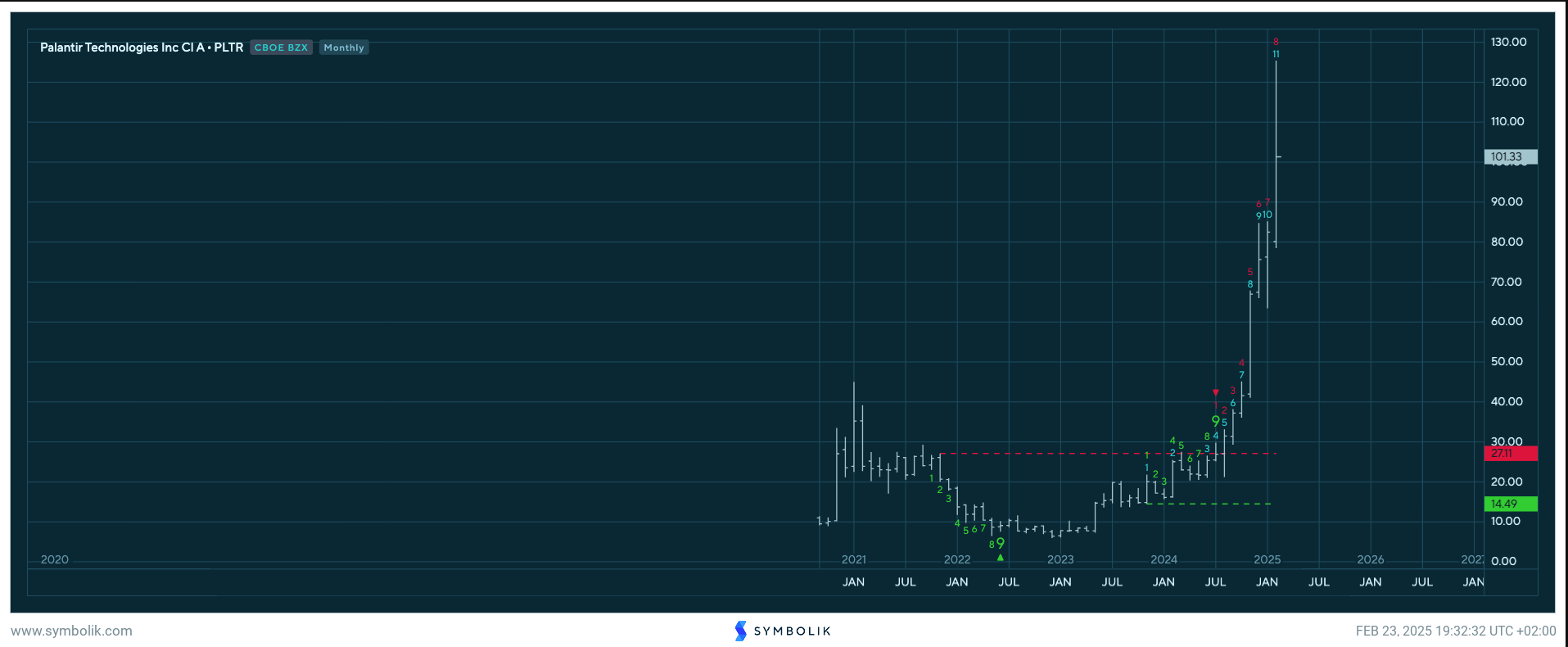Click the Monthly timeframe badge
Viewport: 1568px width, 647px height.
(x=344, y=48)
